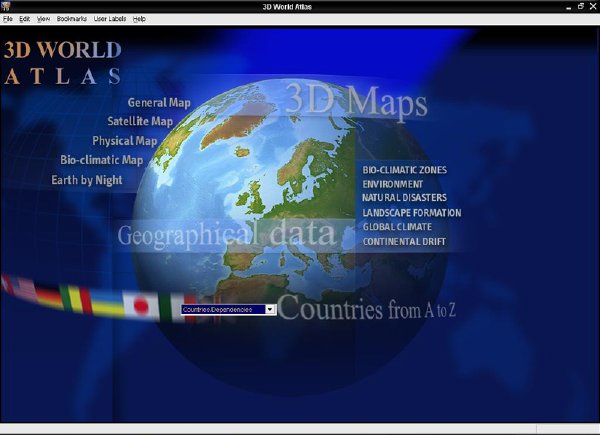Click the 3D World Atlas logo

[x=62, y=63]
